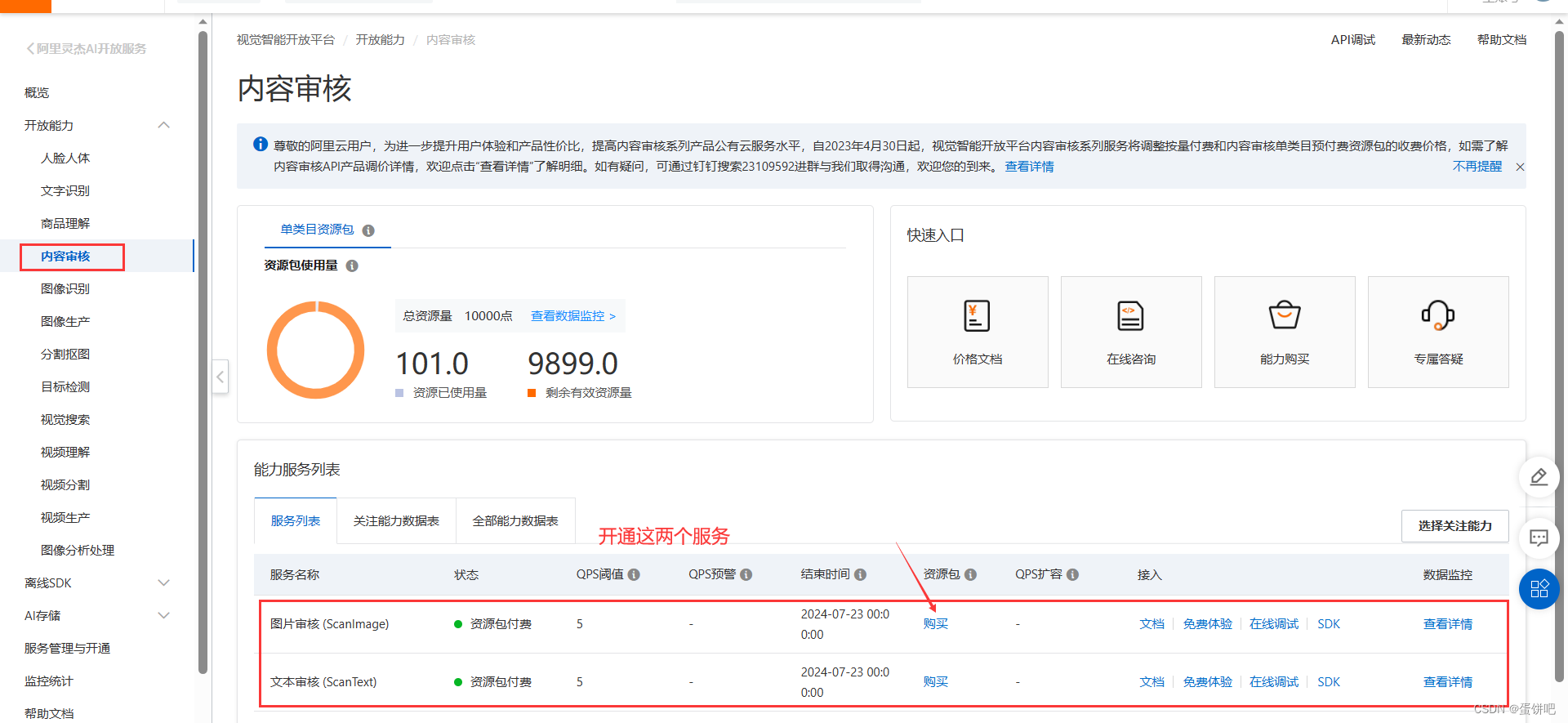Image resolution: width=1568 pixels, height=723 pixels.
Task: Click info icon next to 结束时间
Action: [x=860, y=574]
